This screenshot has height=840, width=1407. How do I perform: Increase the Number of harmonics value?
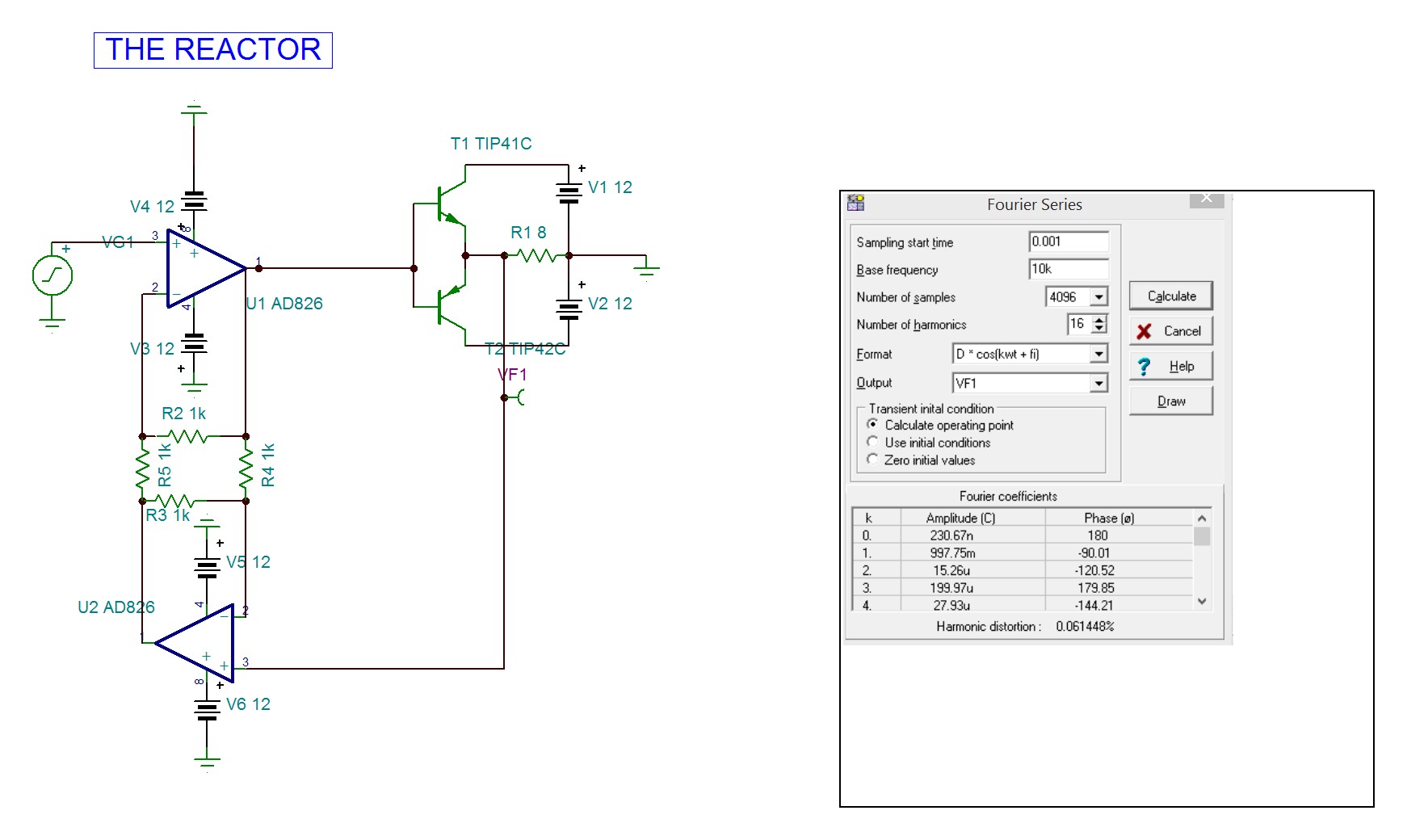(1099, 320)
